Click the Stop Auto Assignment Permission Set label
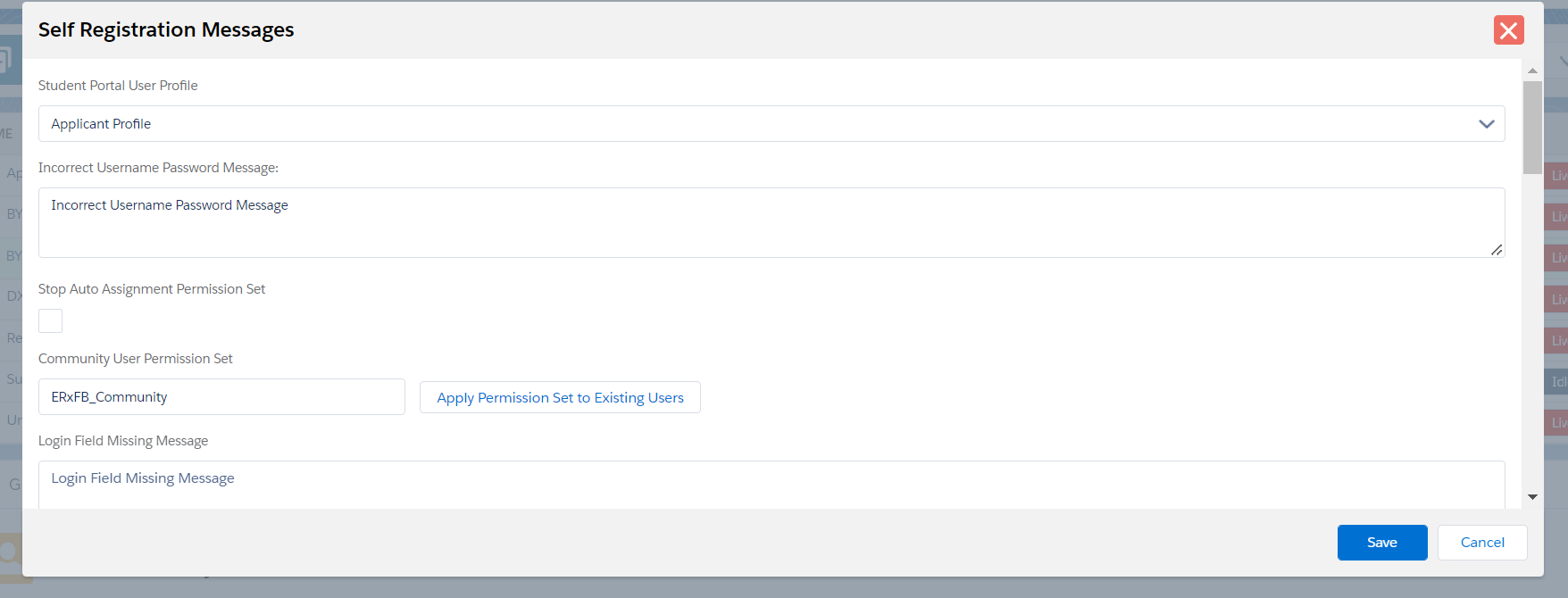 click(152, 289)
